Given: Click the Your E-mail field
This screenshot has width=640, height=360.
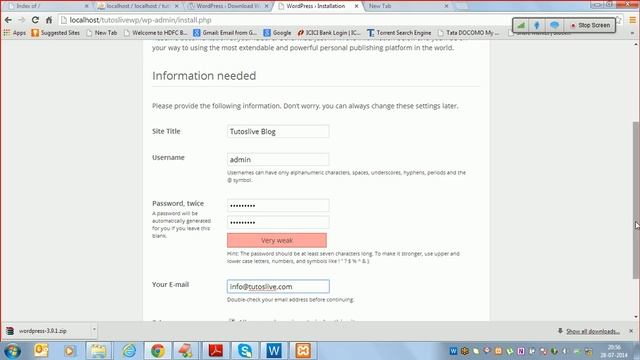Looking at the screenshot, I should click(278, 287).
